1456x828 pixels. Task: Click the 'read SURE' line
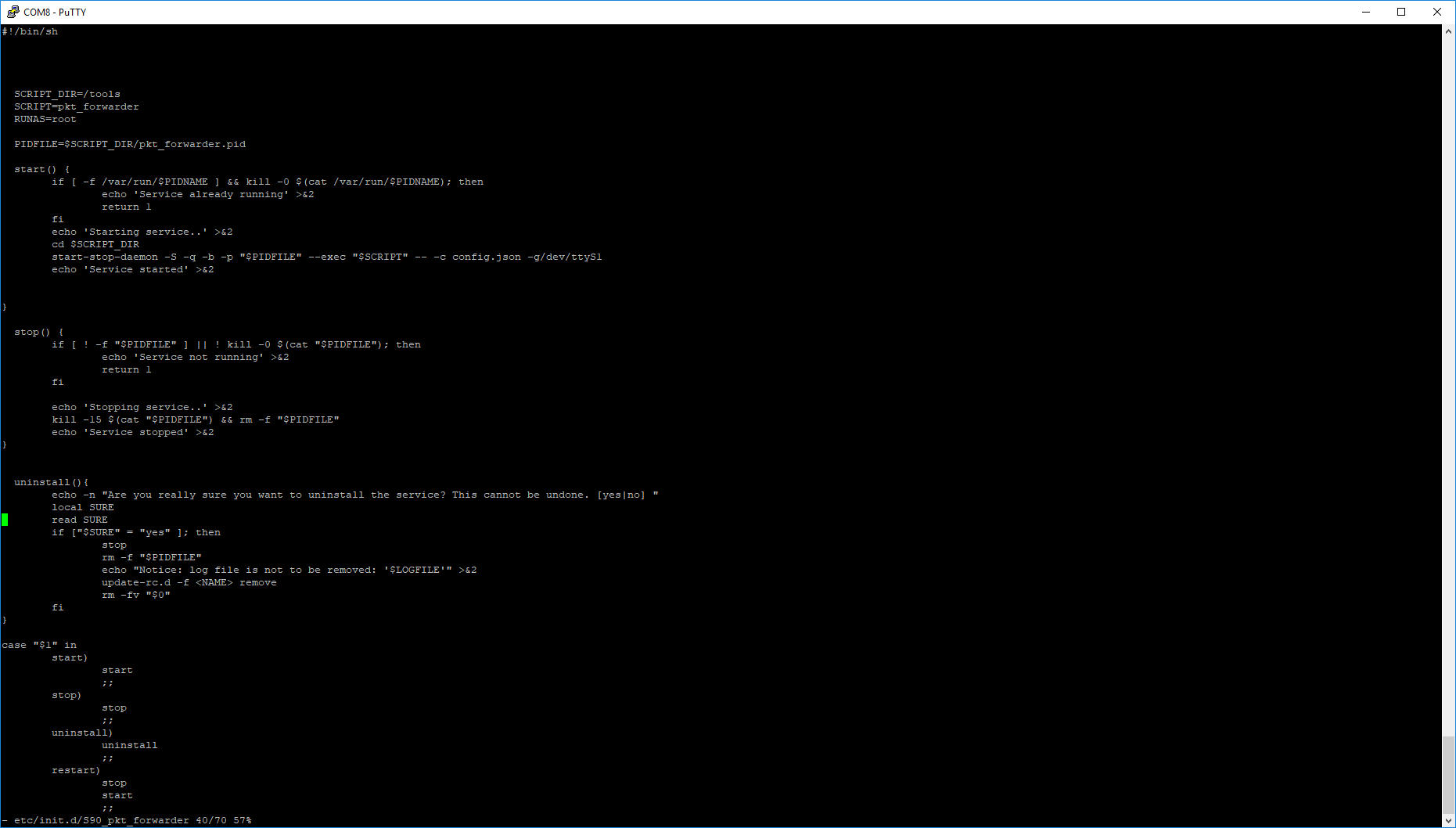(80, 520)
